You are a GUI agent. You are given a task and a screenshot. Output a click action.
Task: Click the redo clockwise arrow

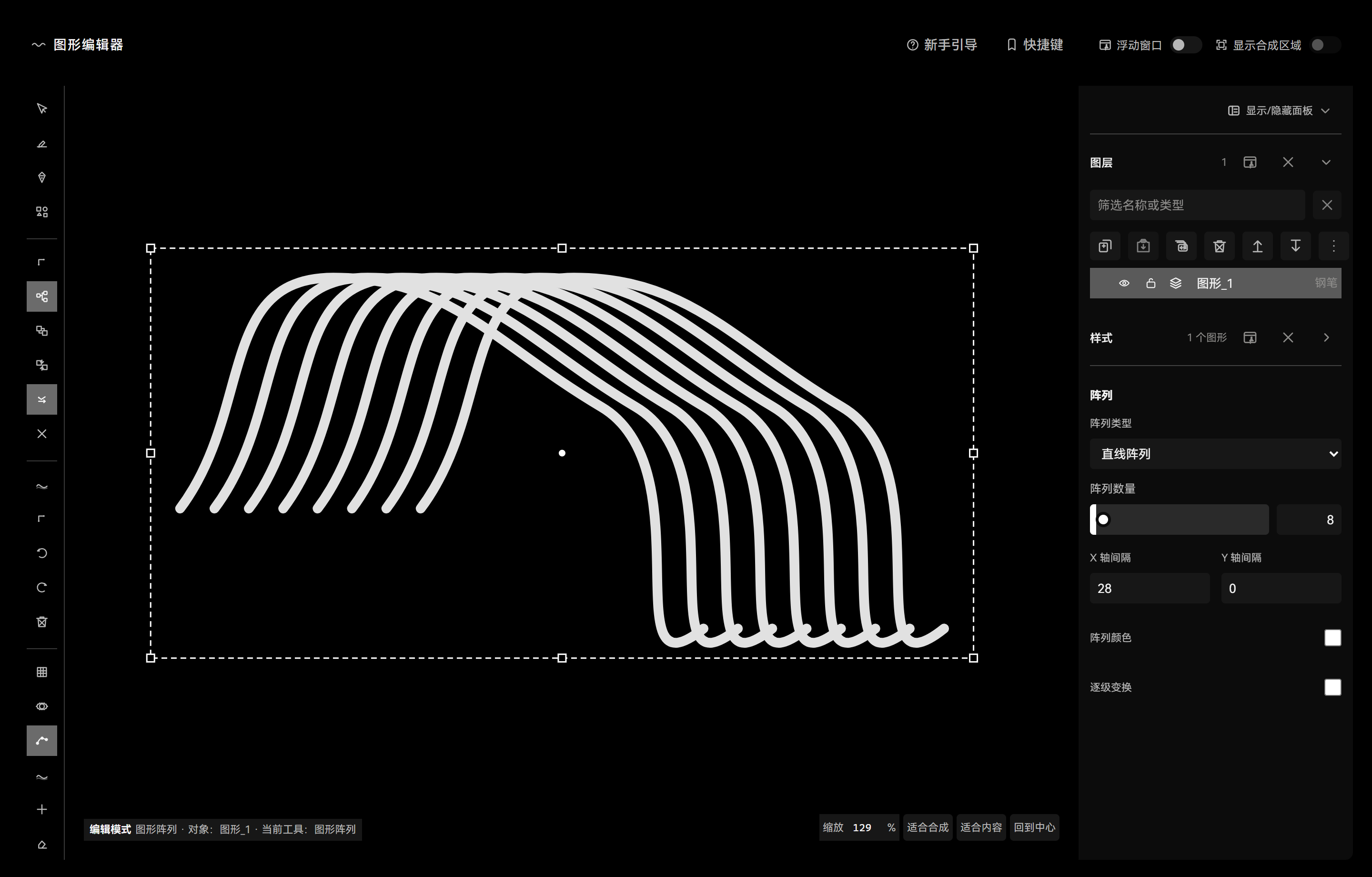[x=41, y=587]
